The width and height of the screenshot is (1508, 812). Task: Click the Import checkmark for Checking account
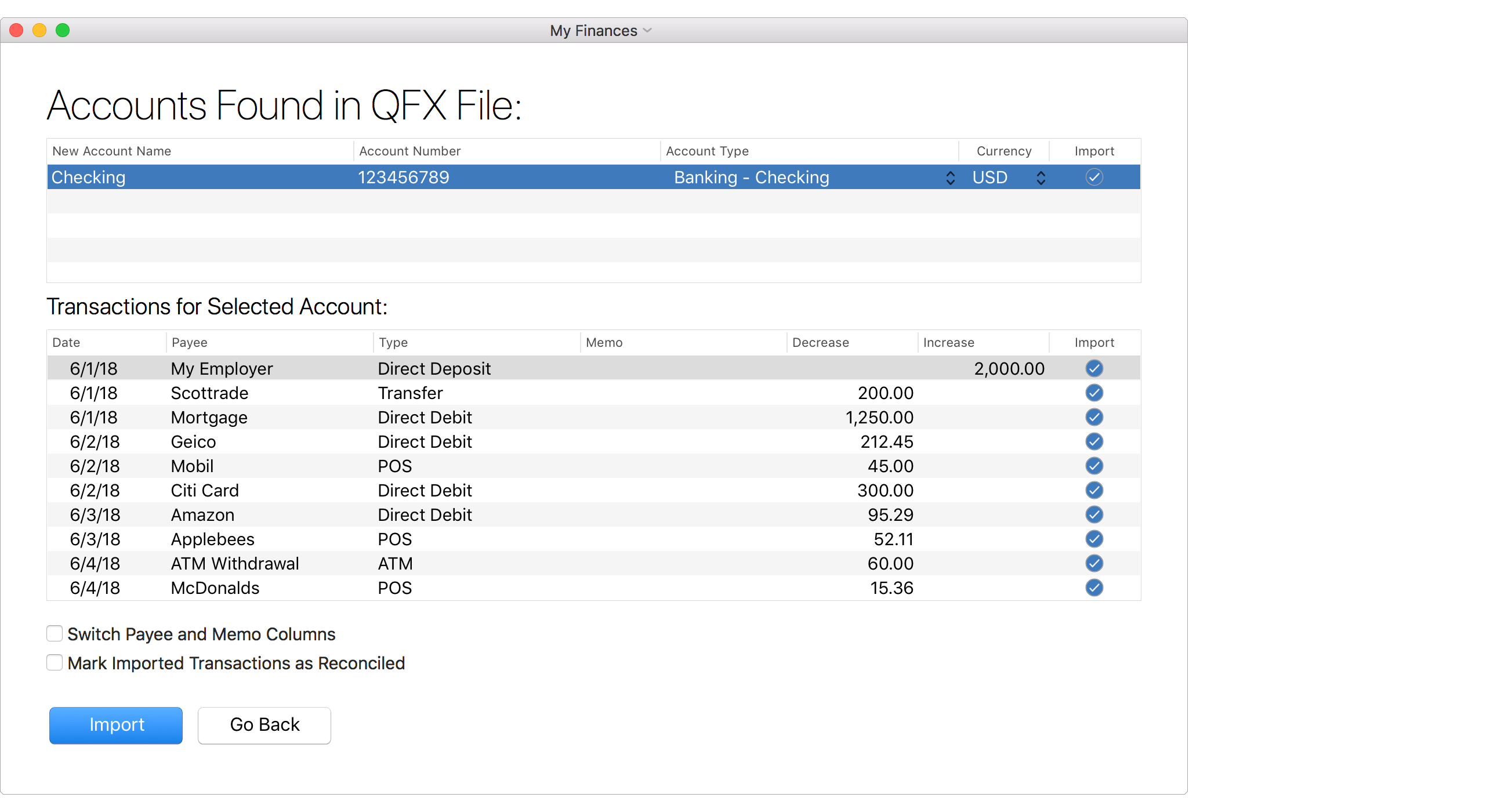(1094, 177)
